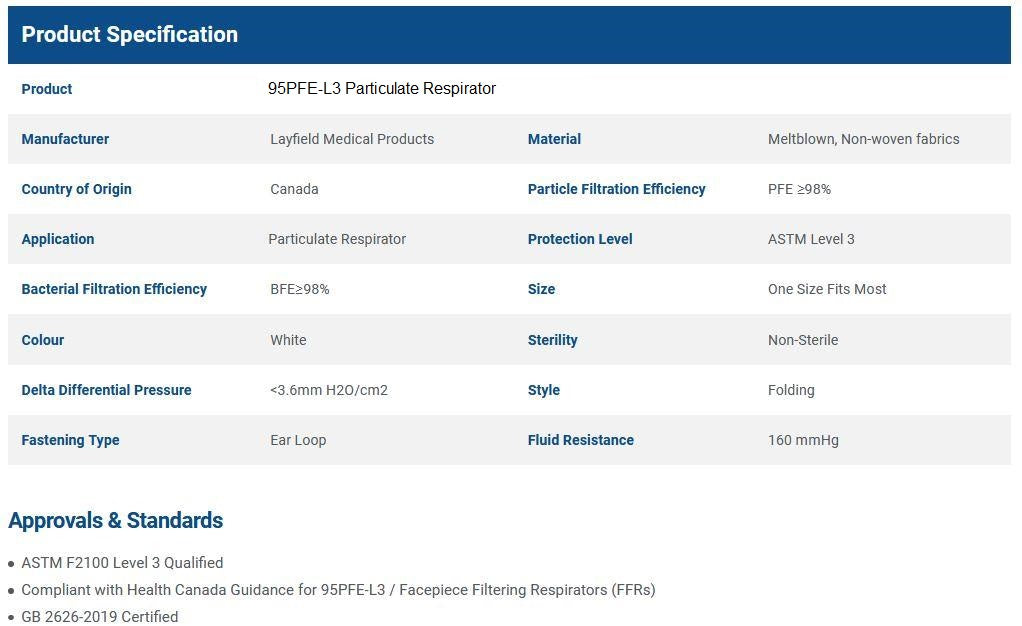Click the Delta Differential Pressure label
Screen dimensions: 1022x626
coord(106,390)
